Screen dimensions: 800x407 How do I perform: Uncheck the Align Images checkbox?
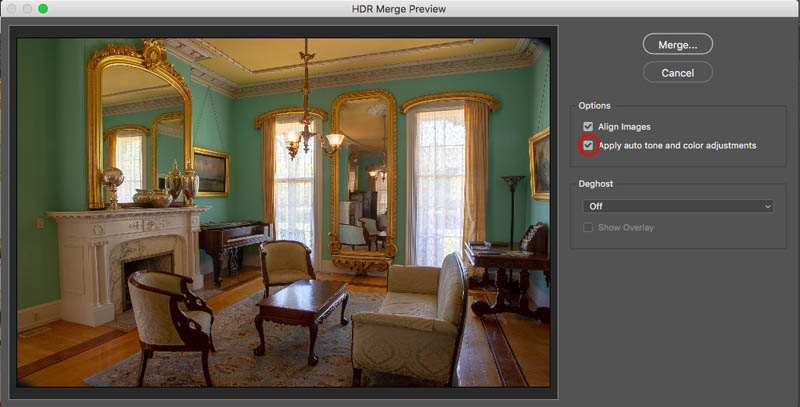coord(588,126)
